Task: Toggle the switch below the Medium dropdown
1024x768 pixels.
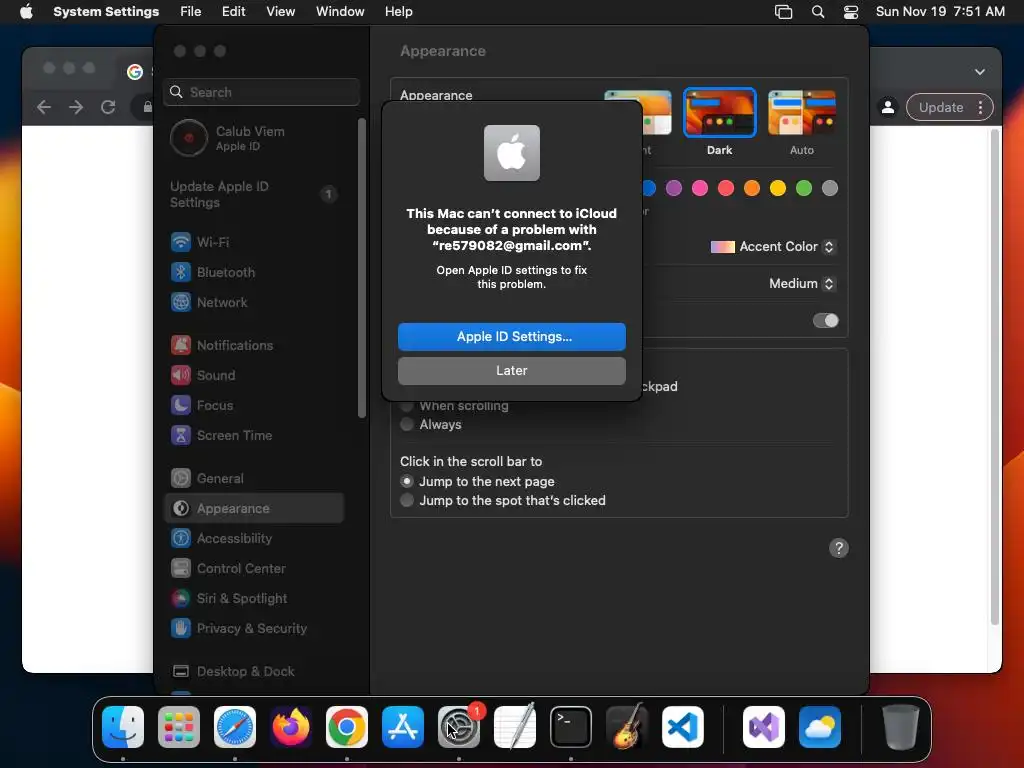Action: (x=825, y=321)
